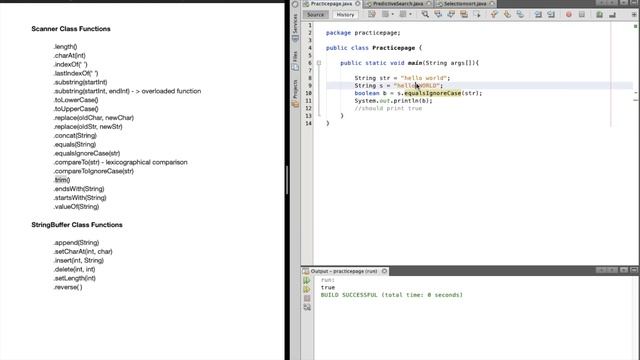
Task: Click 'StringBuffer Class Functions' heading
Action: (x=77, y=225)
